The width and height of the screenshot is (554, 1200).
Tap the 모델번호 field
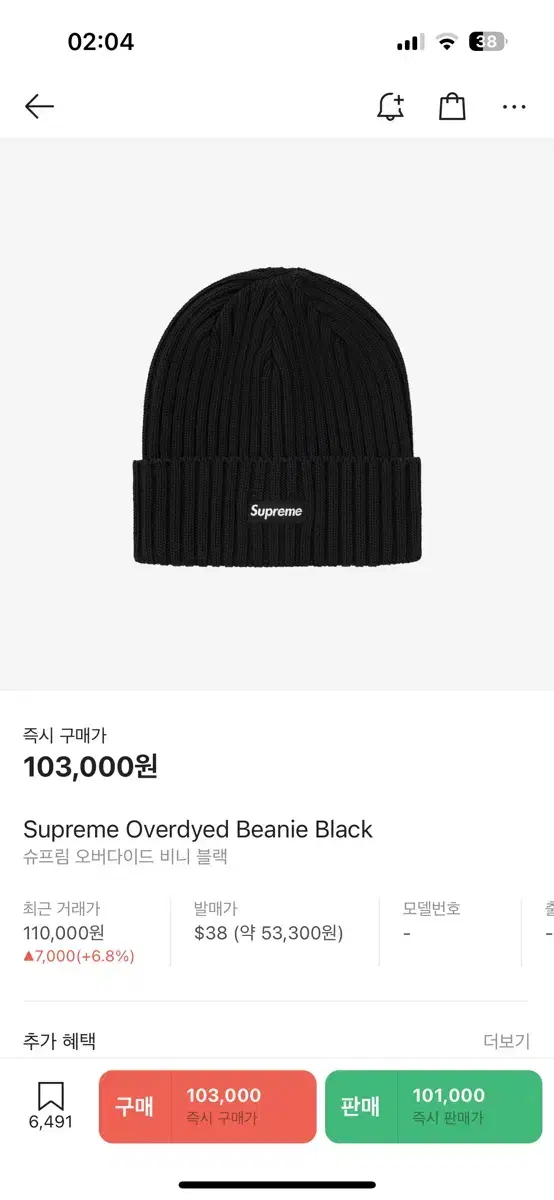[x=432, y=921]
